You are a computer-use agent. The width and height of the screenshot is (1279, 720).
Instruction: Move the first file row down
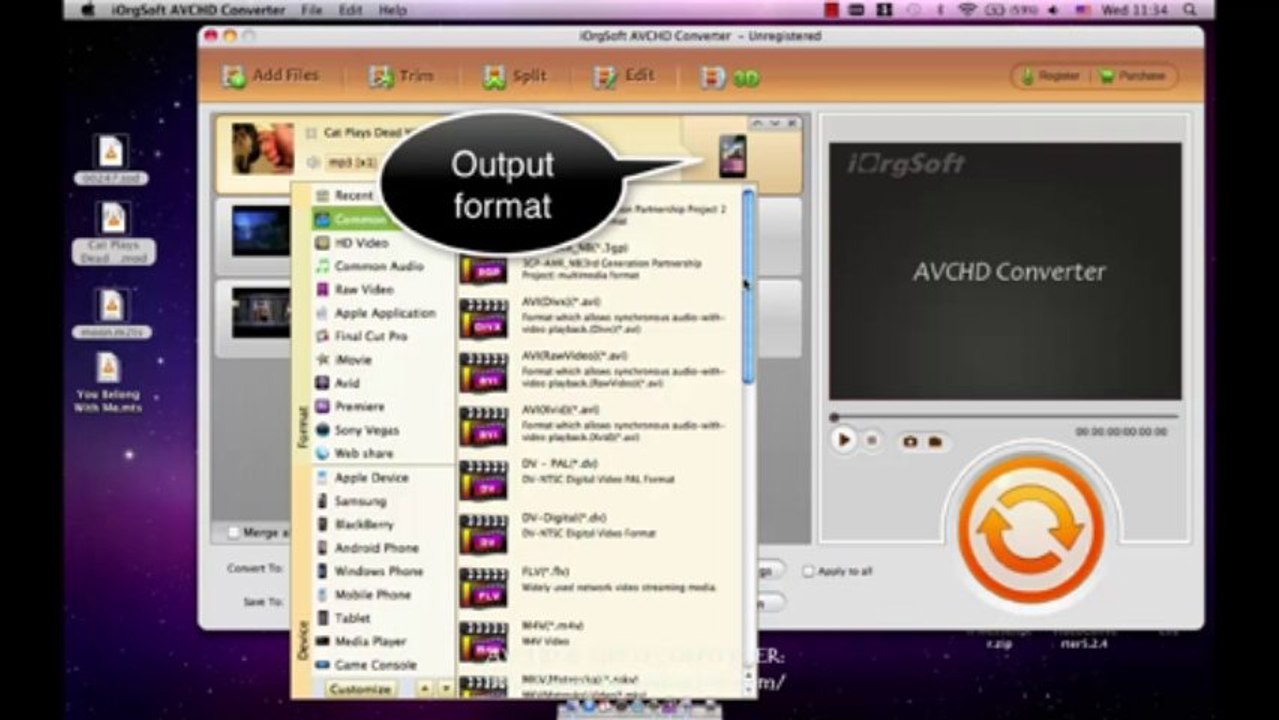click(775, 123)
